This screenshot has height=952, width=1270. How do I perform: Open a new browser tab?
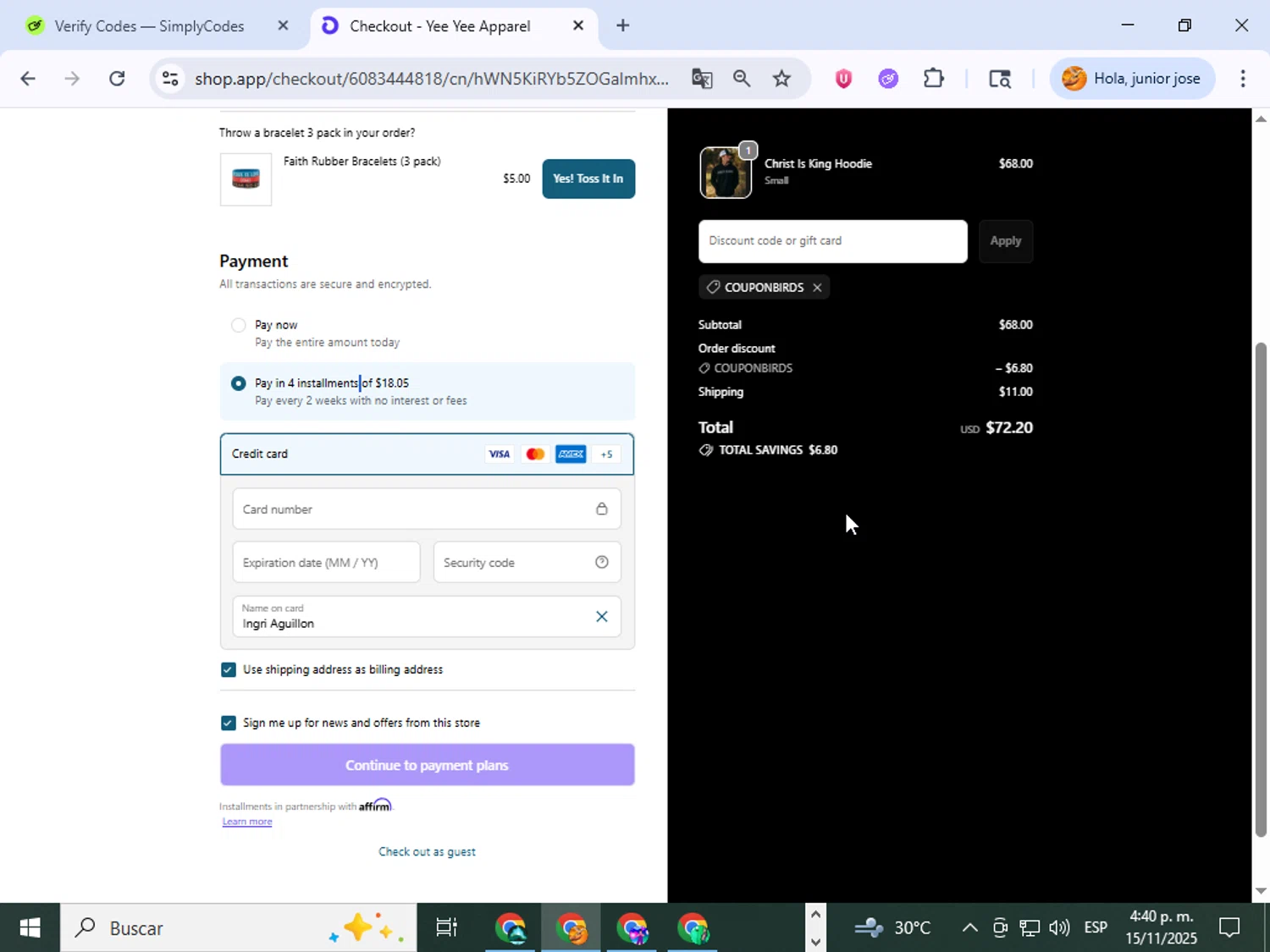pos(623,25)
